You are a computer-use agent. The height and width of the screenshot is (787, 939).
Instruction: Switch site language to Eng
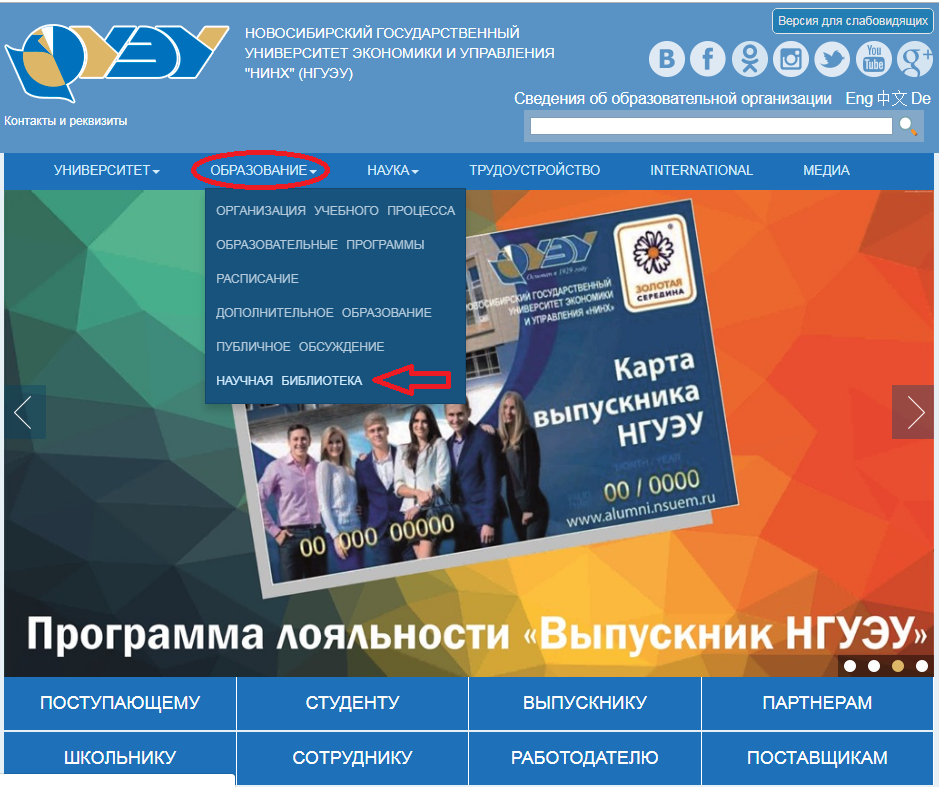[x=859, y=98]
